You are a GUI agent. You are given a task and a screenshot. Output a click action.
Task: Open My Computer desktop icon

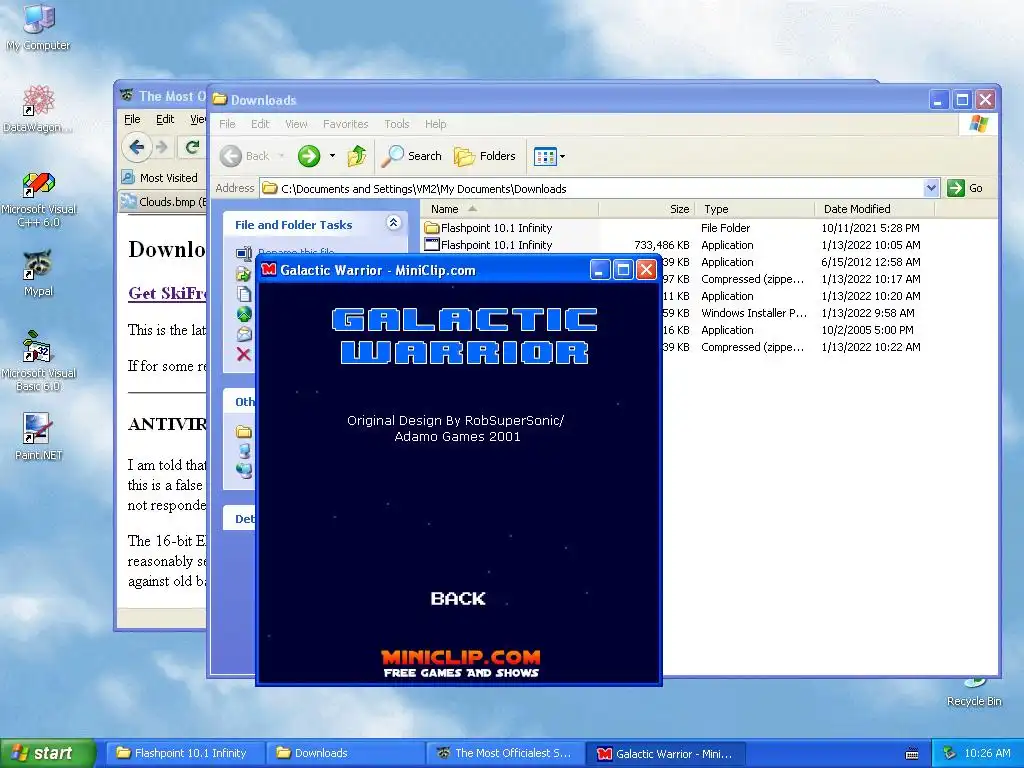click(x=38, y=26)
